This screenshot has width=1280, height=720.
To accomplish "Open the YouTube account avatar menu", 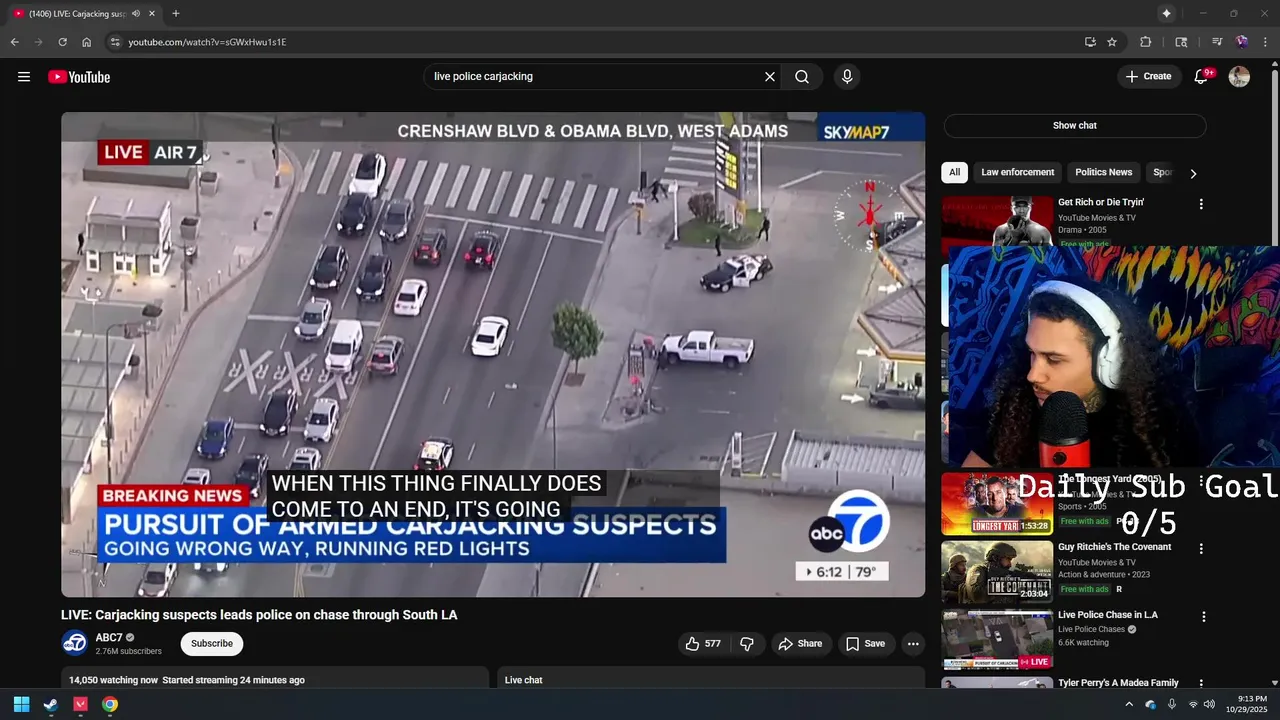I will (x=1239, y=77).
